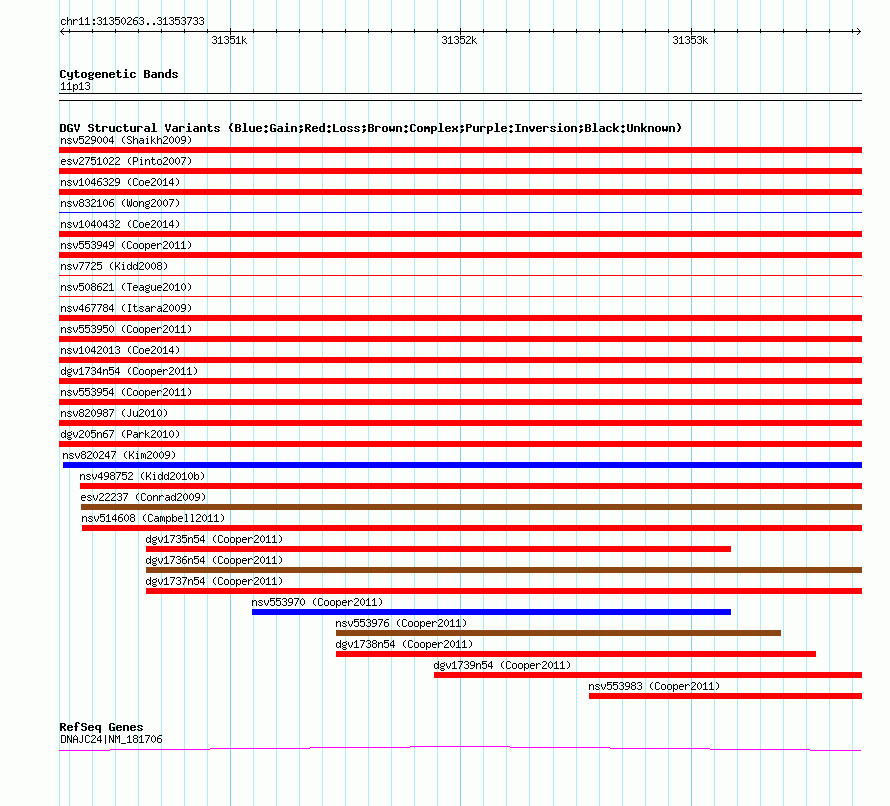Select the 11p13 band label

[x=75, y=86]
